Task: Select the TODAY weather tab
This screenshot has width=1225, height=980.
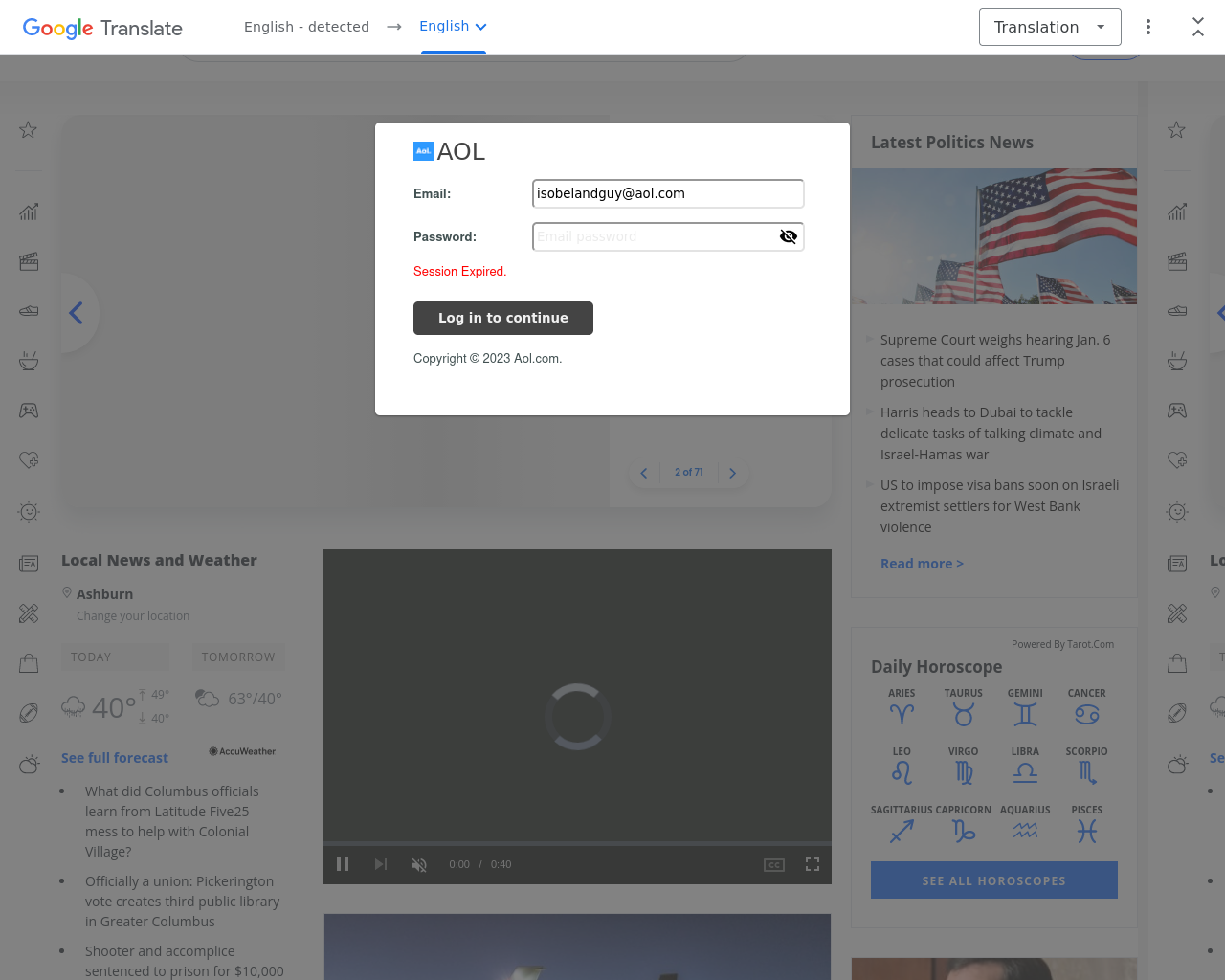Action: coord(115,657)
